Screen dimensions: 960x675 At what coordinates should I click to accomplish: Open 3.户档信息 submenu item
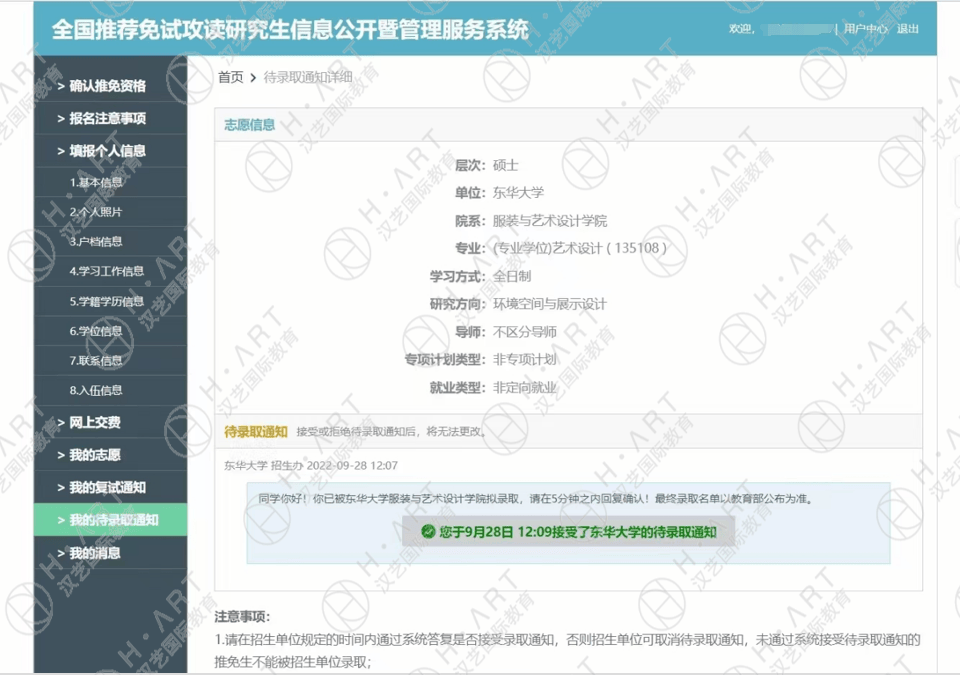coord(97,241)
